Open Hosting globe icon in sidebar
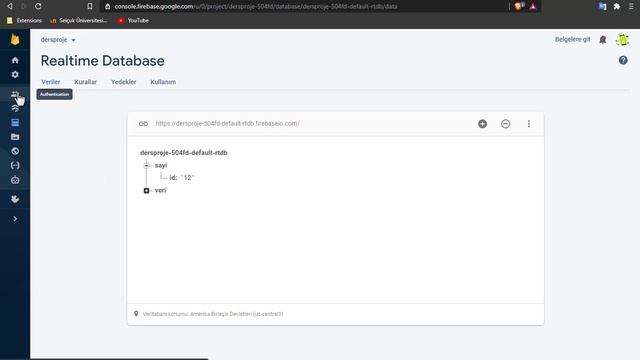Screen dimensions: 640x360 (x=15, y=151)
